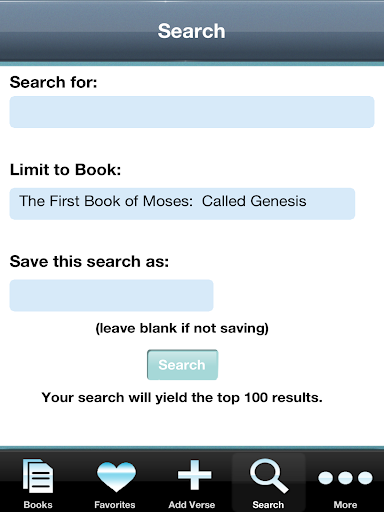Image resolution: width=384 pixels, height=512 pixels.
Task: Show the More tab label
Action: coord(345,505)
